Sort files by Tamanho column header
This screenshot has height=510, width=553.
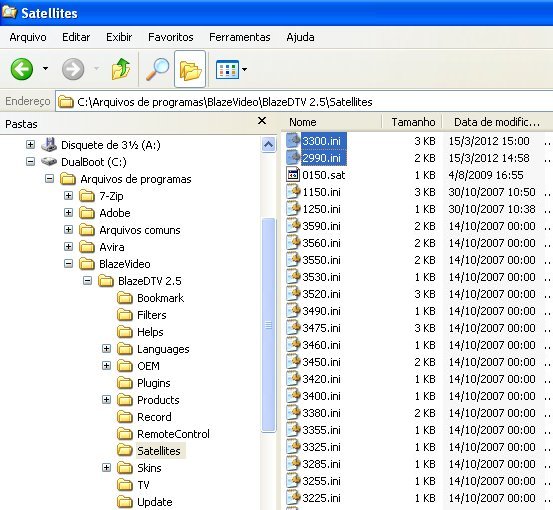[x=413, y=122]
